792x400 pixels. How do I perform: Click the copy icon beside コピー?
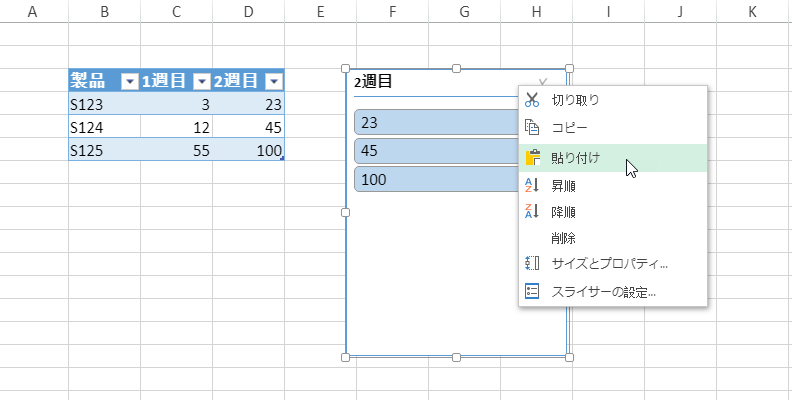click(x=532, y=127)
